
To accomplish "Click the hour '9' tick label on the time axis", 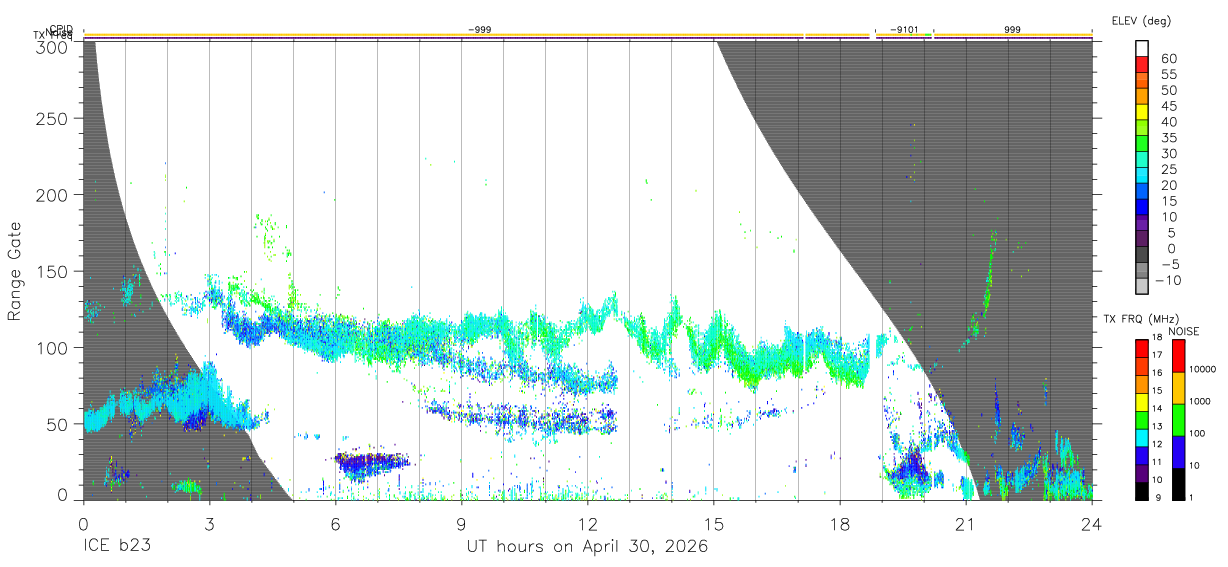I will pyautogui.click(x=461, y=524).
